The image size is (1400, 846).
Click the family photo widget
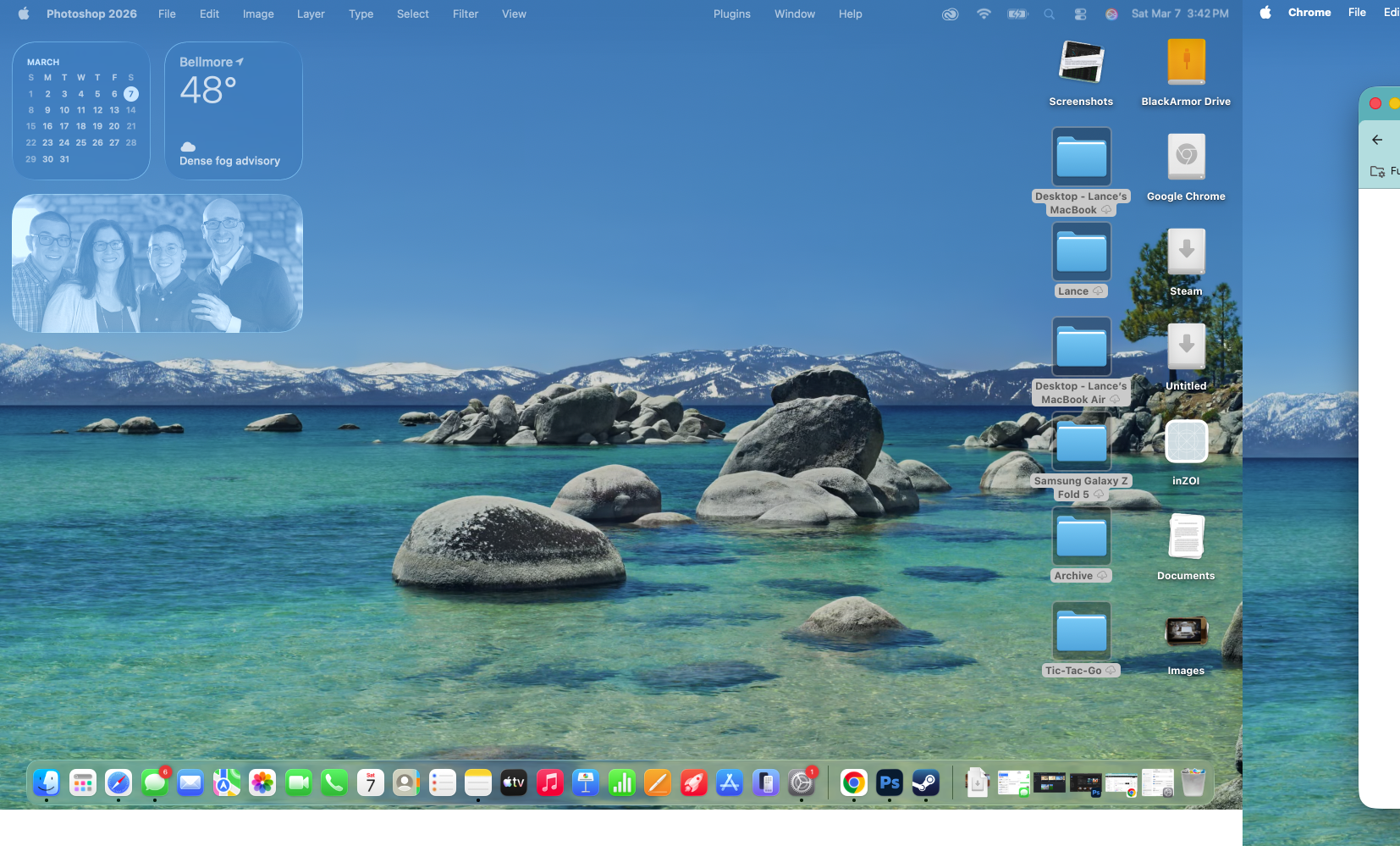coord(156,263)
